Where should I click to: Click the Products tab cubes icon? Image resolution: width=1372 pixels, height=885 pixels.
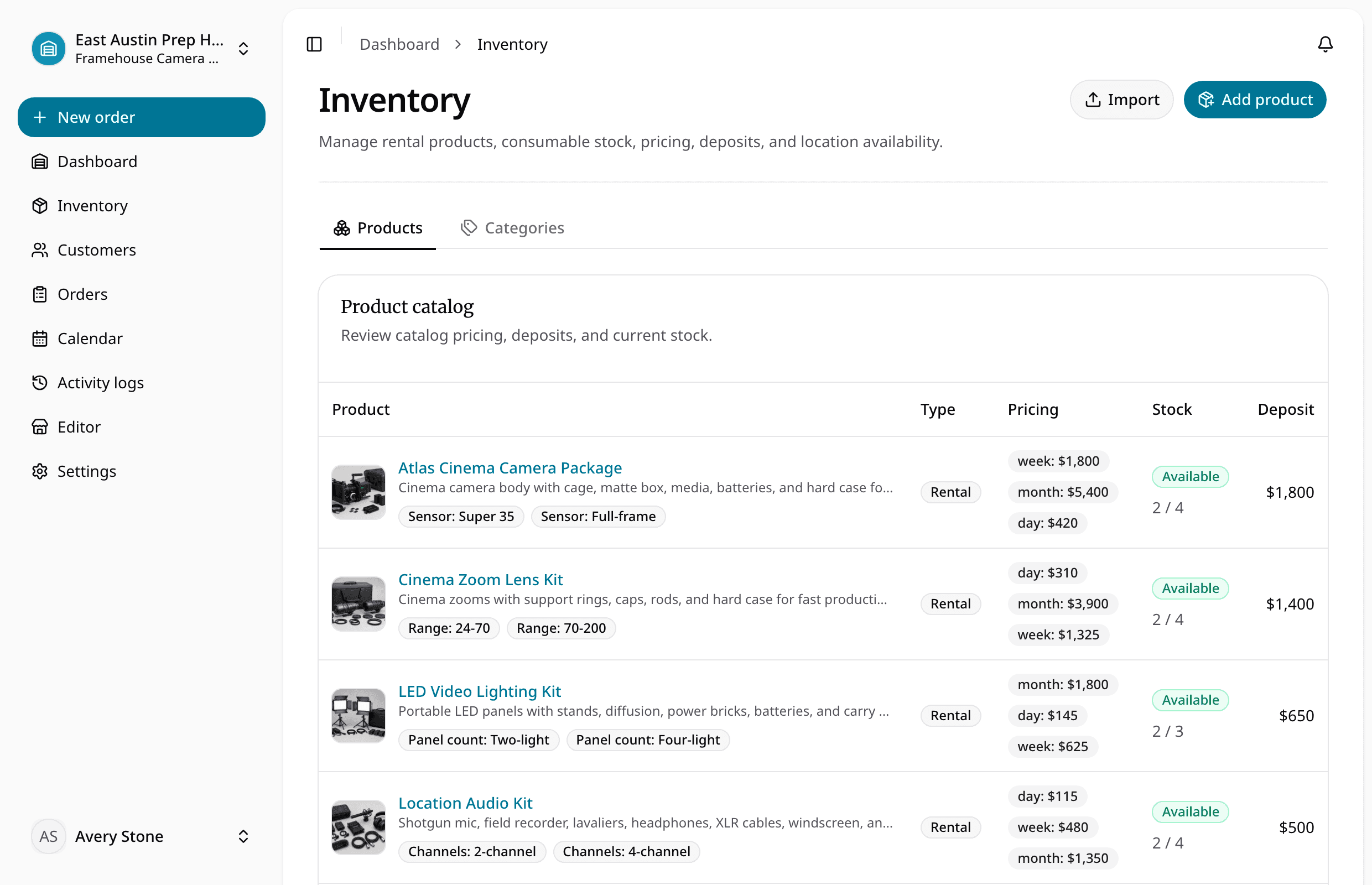click(x=342, y=228)
